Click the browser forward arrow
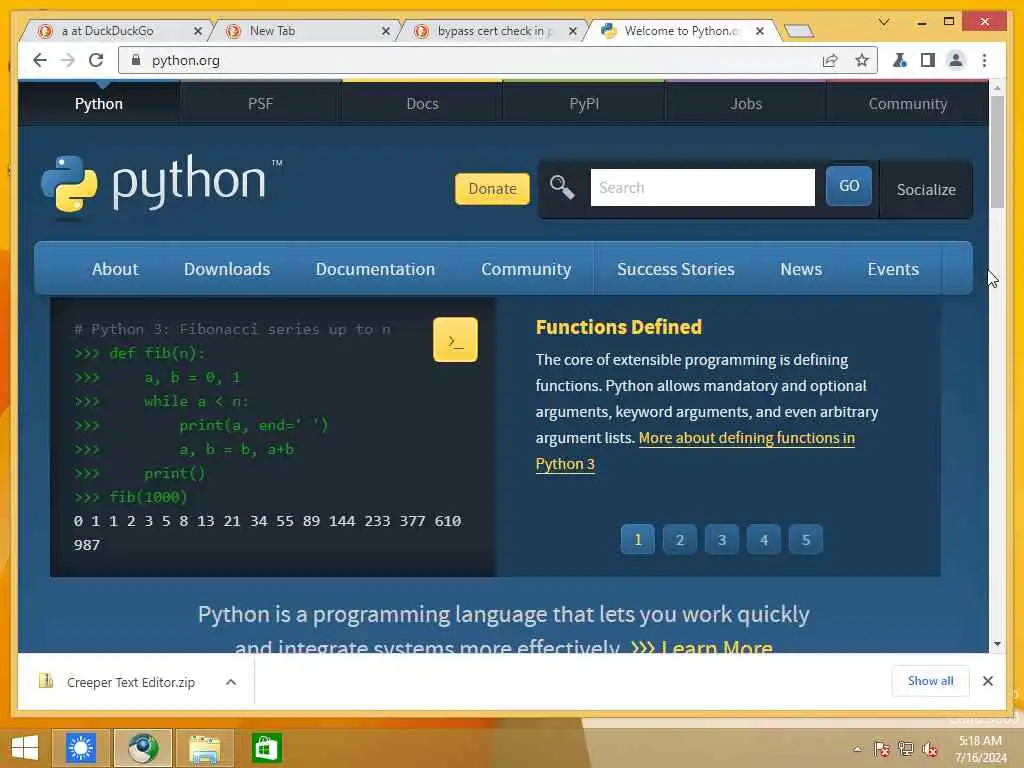 (x=68, y=61)
